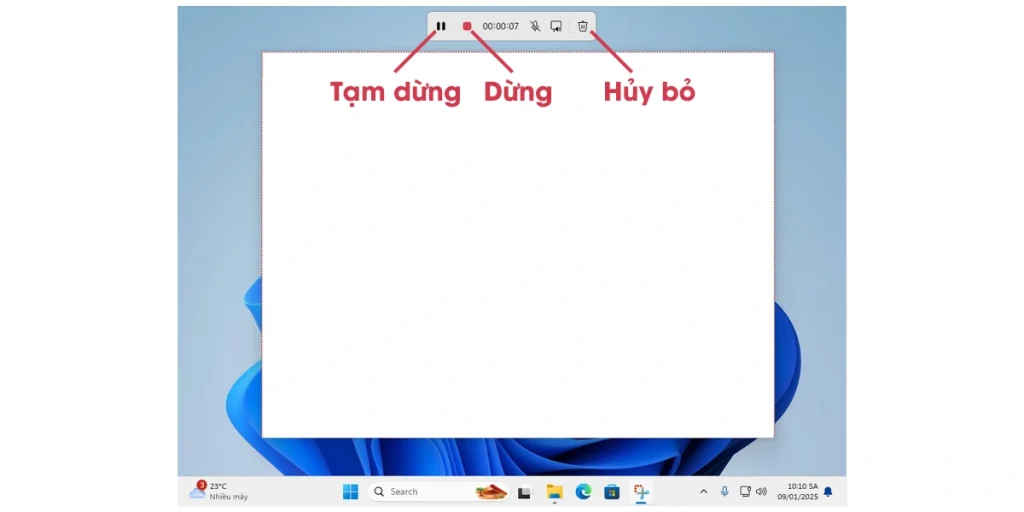Pause the screen recording
The width and height of the screenshot is (1024, 512).
coord(441,26)
